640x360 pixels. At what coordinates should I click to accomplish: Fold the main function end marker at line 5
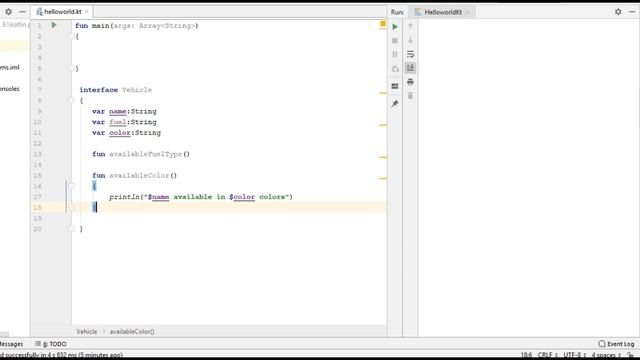tap(71, 68)
